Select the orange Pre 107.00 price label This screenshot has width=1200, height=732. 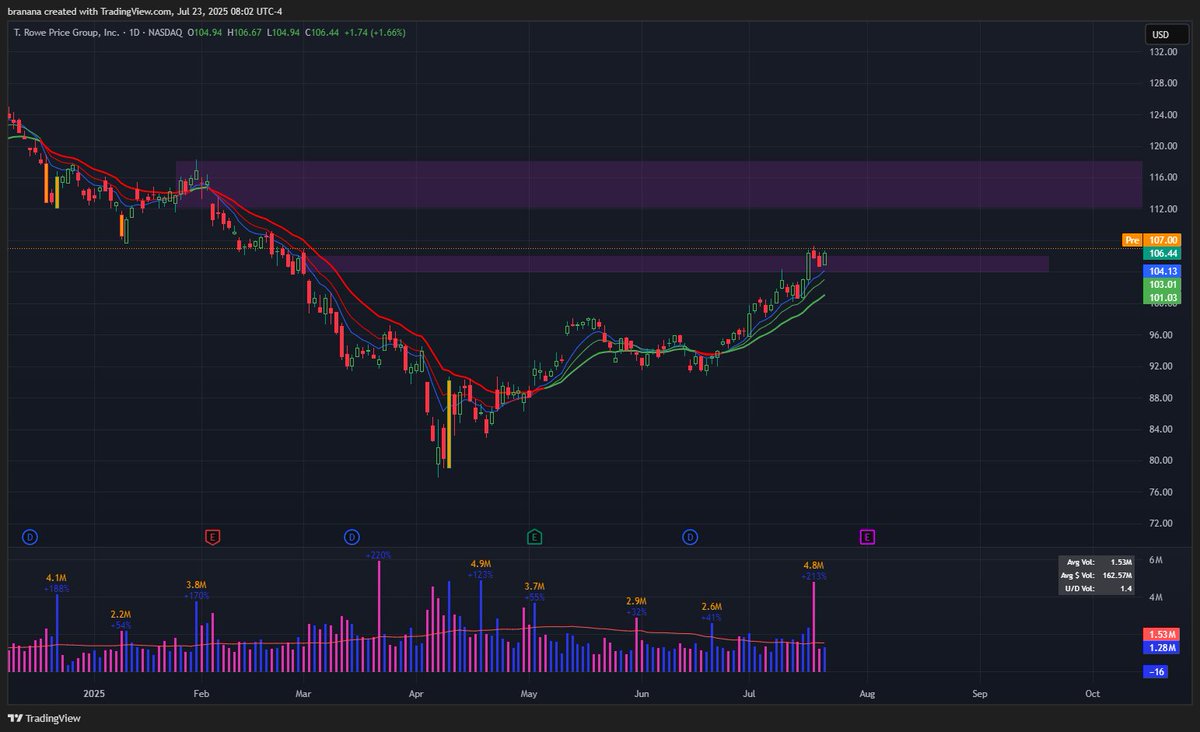tap(1152, 240)
